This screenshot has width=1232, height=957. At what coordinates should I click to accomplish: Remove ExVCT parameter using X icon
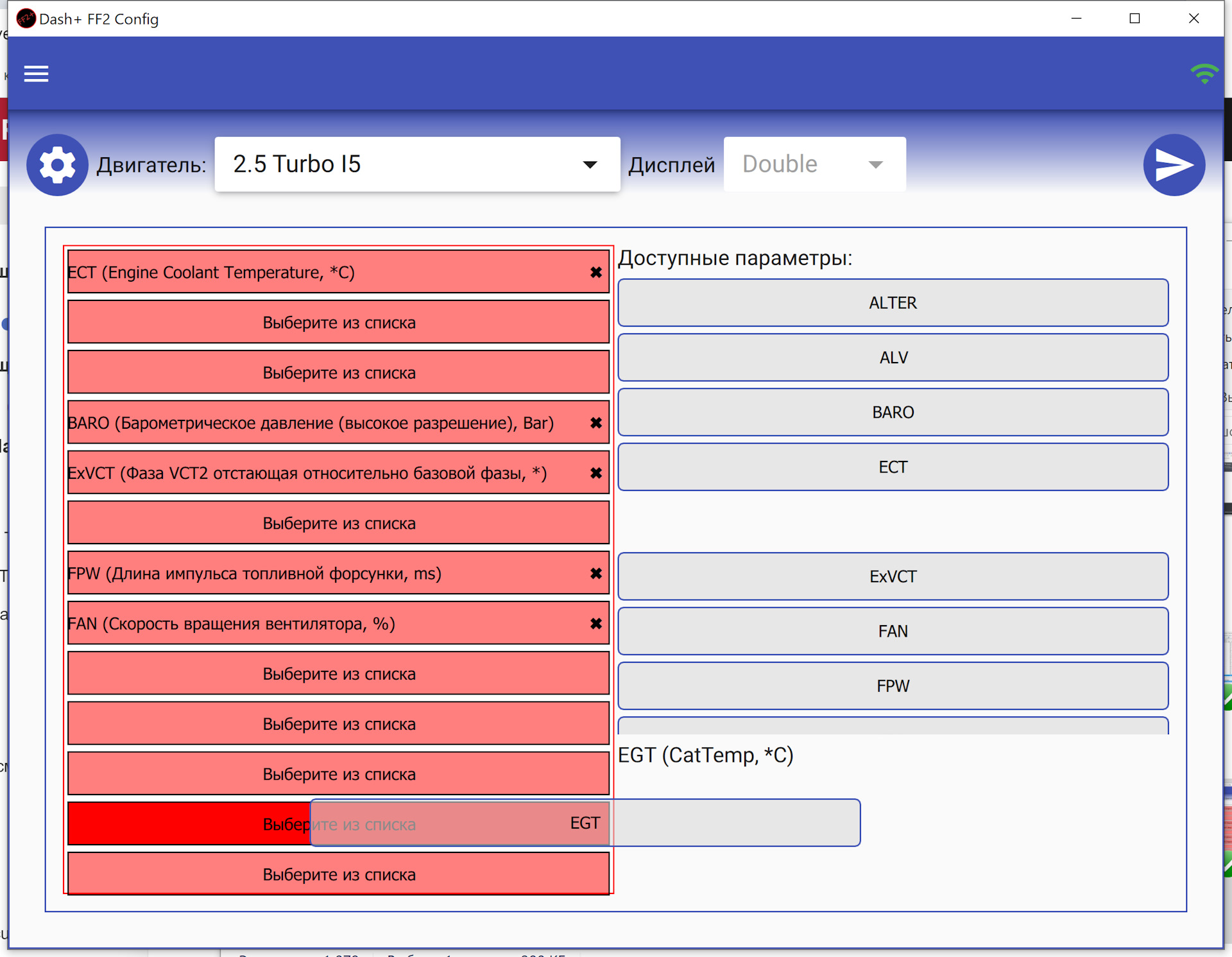coord(598,473)
